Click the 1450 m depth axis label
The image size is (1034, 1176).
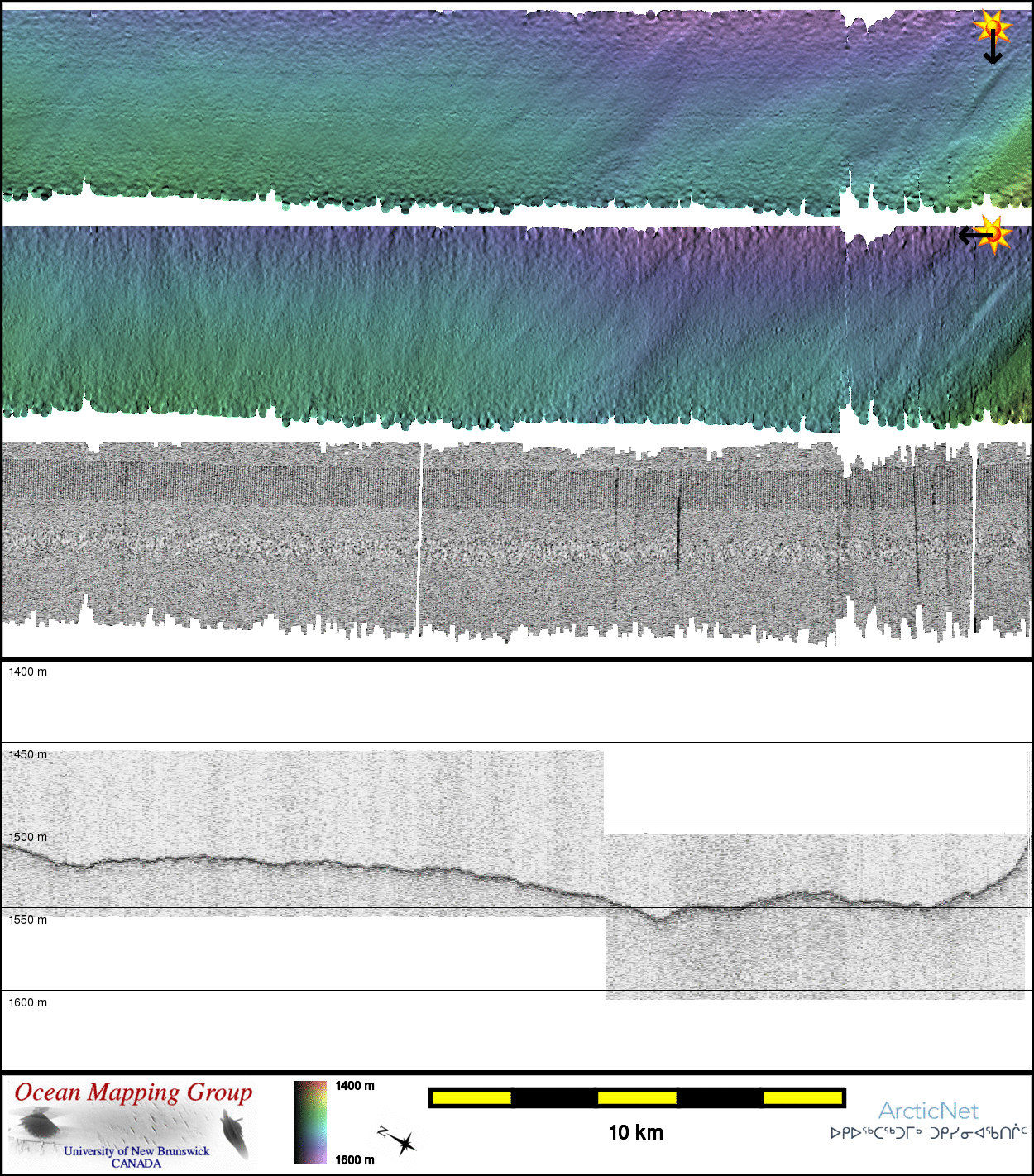pos(28,754)
